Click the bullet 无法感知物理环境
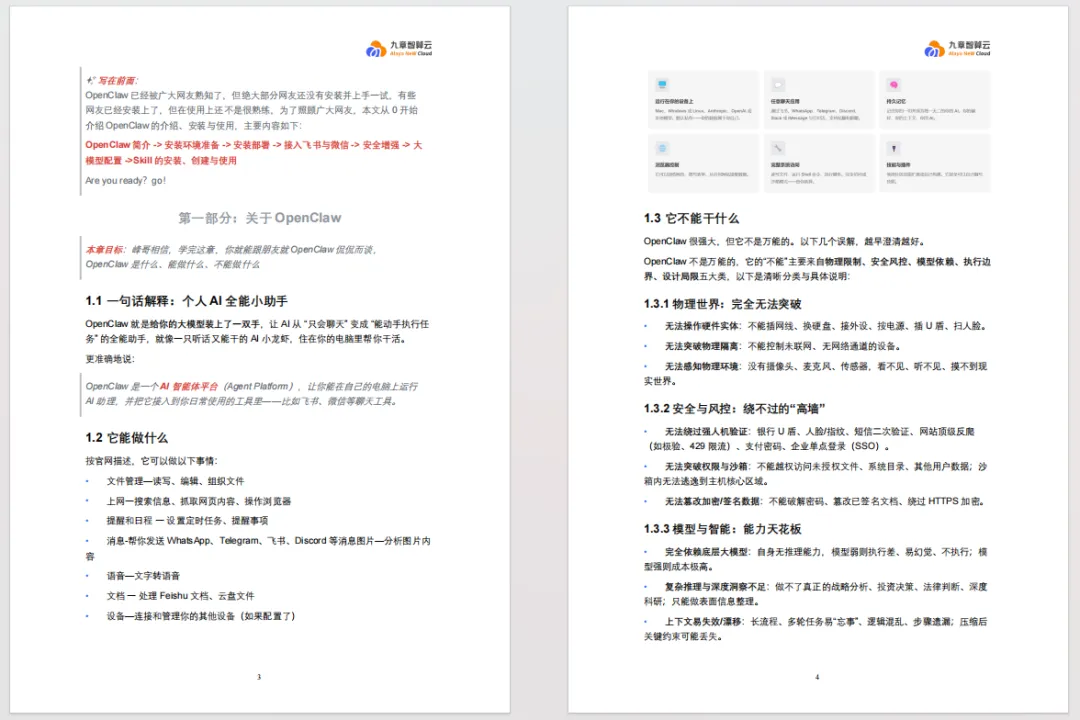The height and width of the screenshot is (720, 1080). point(816,373)
